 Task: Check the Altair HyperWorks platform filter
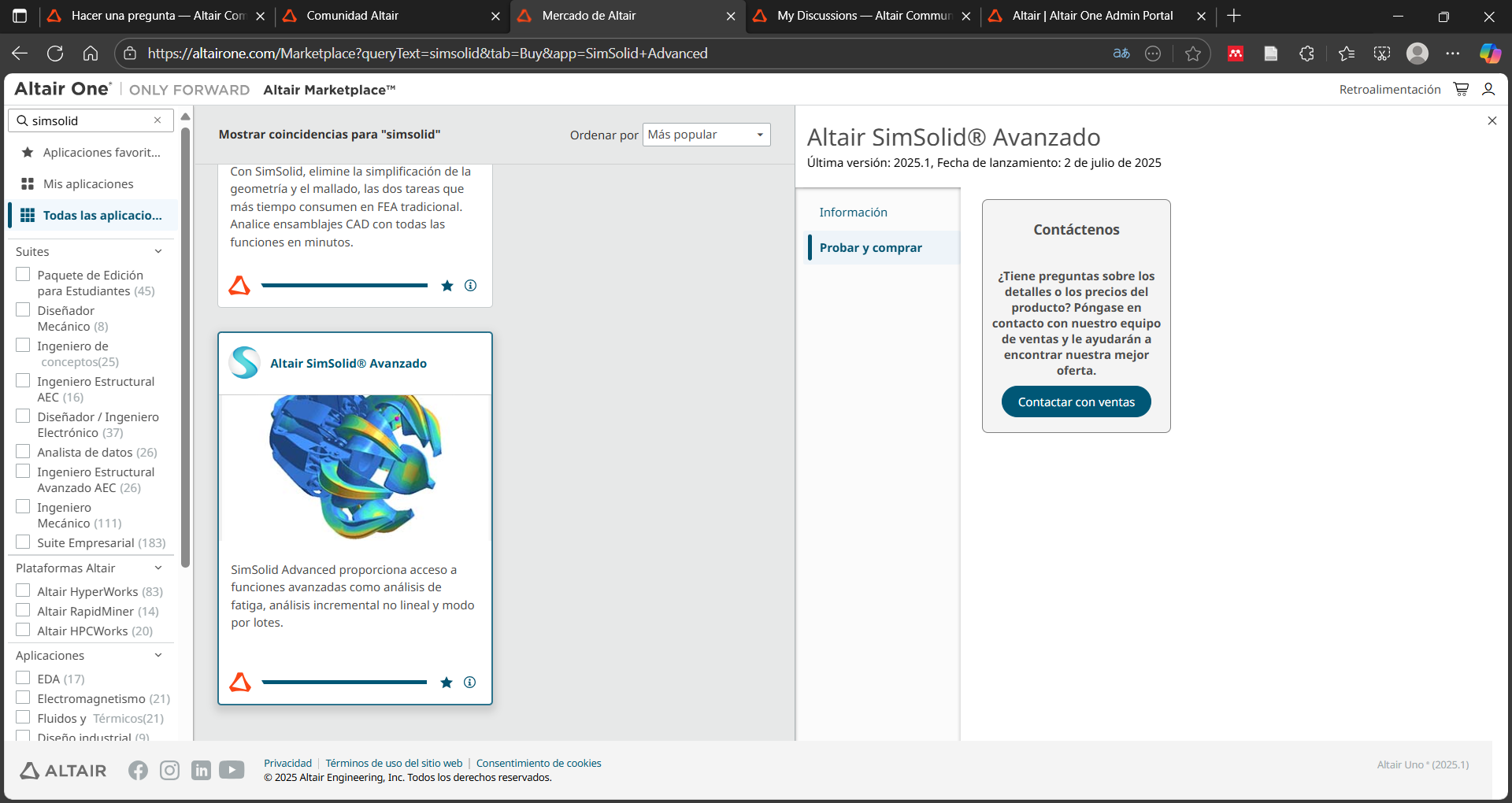click(x=24, y=591)
